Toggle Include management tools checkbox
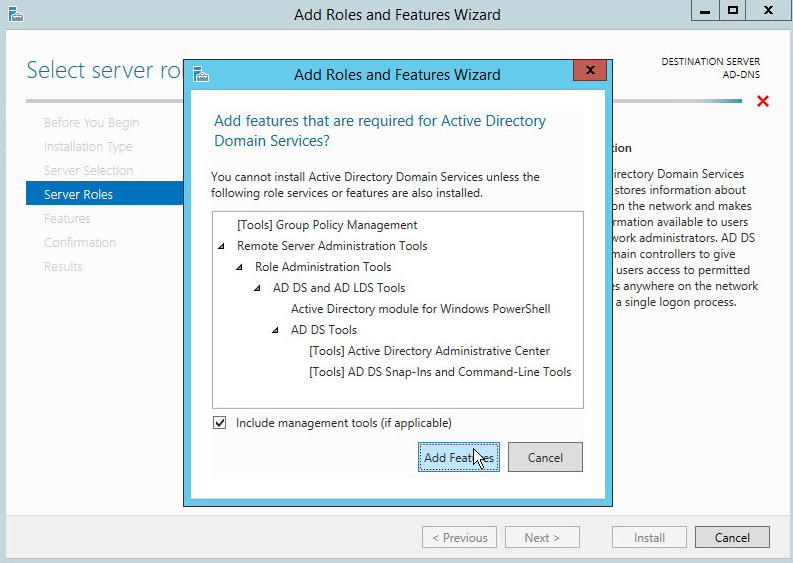793x563 pixels. pos(220,423)
